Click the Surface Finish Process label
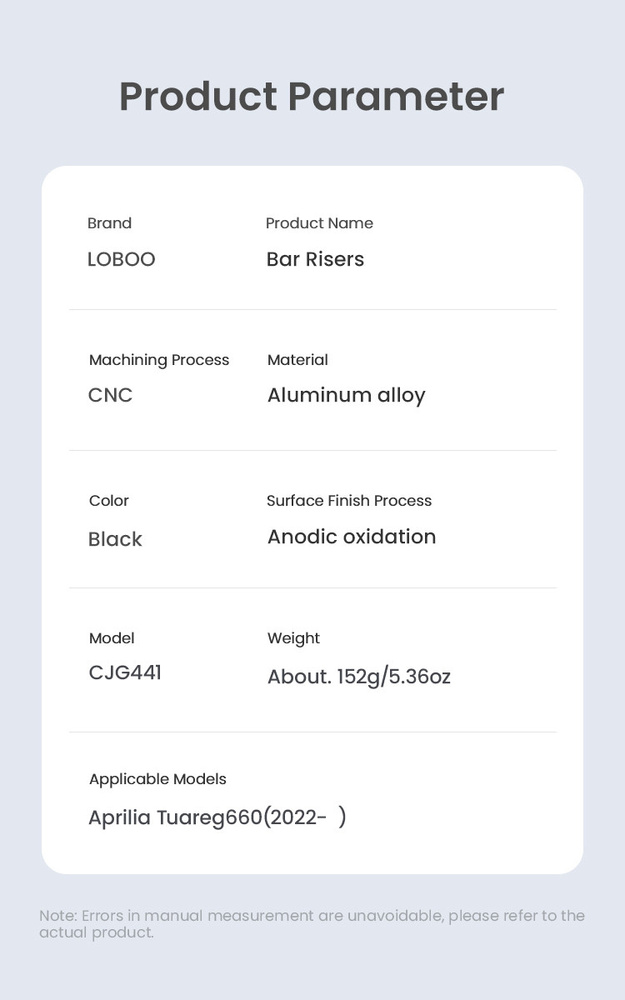Viewport: 625px width, 1000px height. [x=349, y=501]
